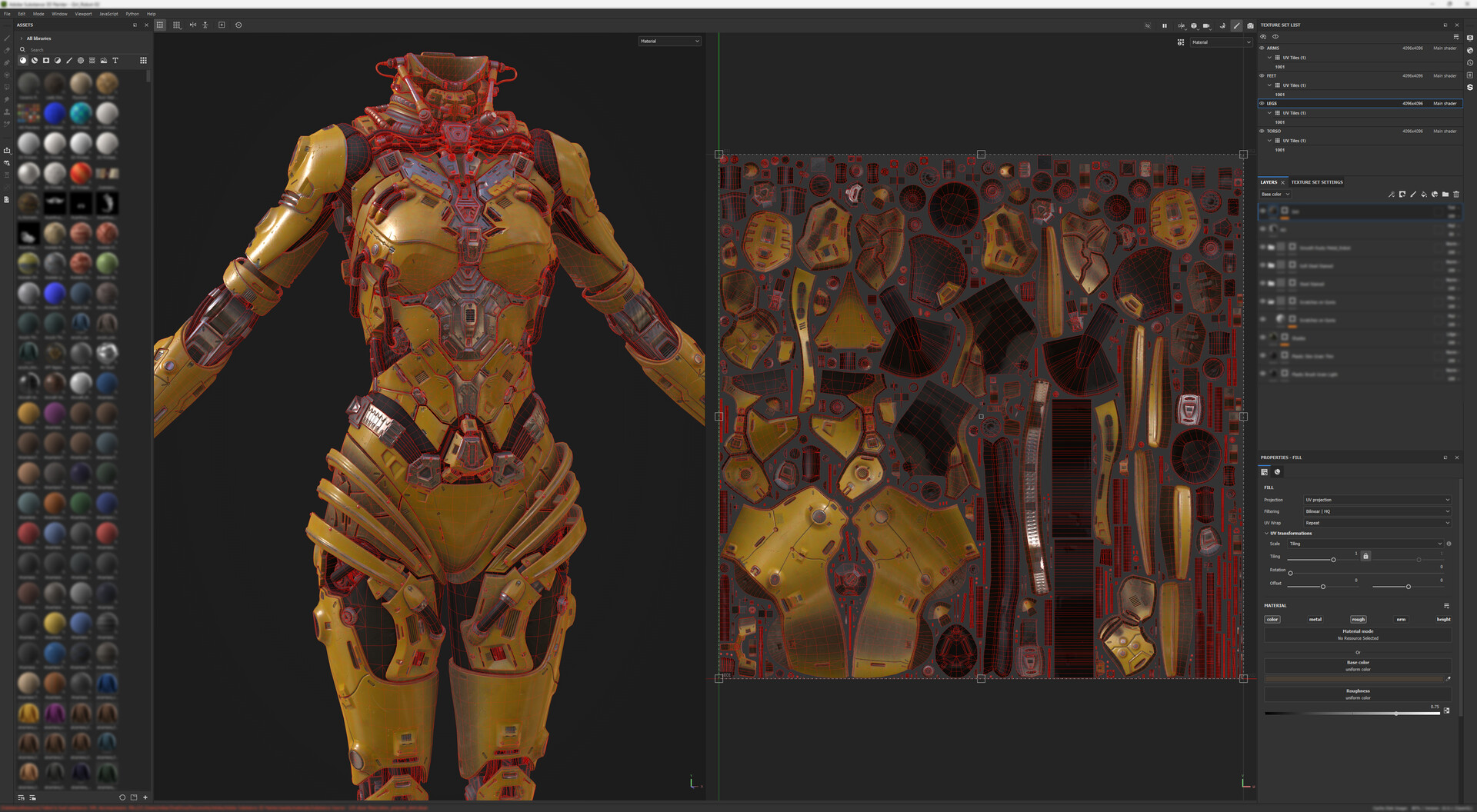Delete the selected layer with the trash icon
The image size is (1477, 812).
[x=1456, y=195]
